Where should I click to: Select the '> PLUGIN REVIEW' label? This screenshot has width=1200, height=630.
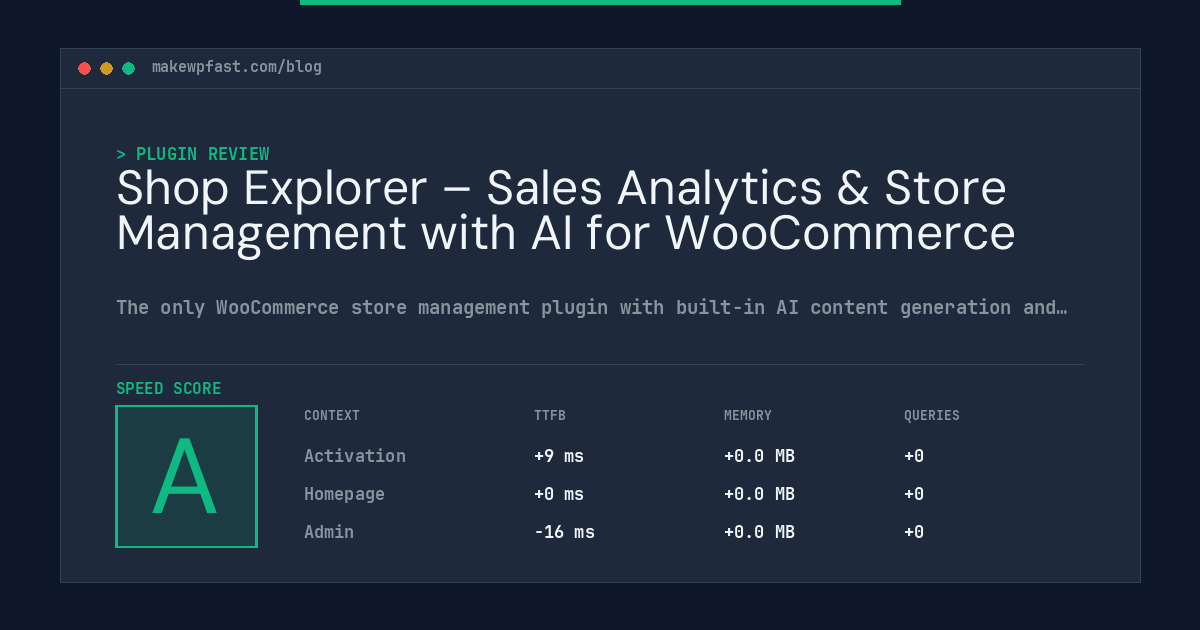pos(193,154)
